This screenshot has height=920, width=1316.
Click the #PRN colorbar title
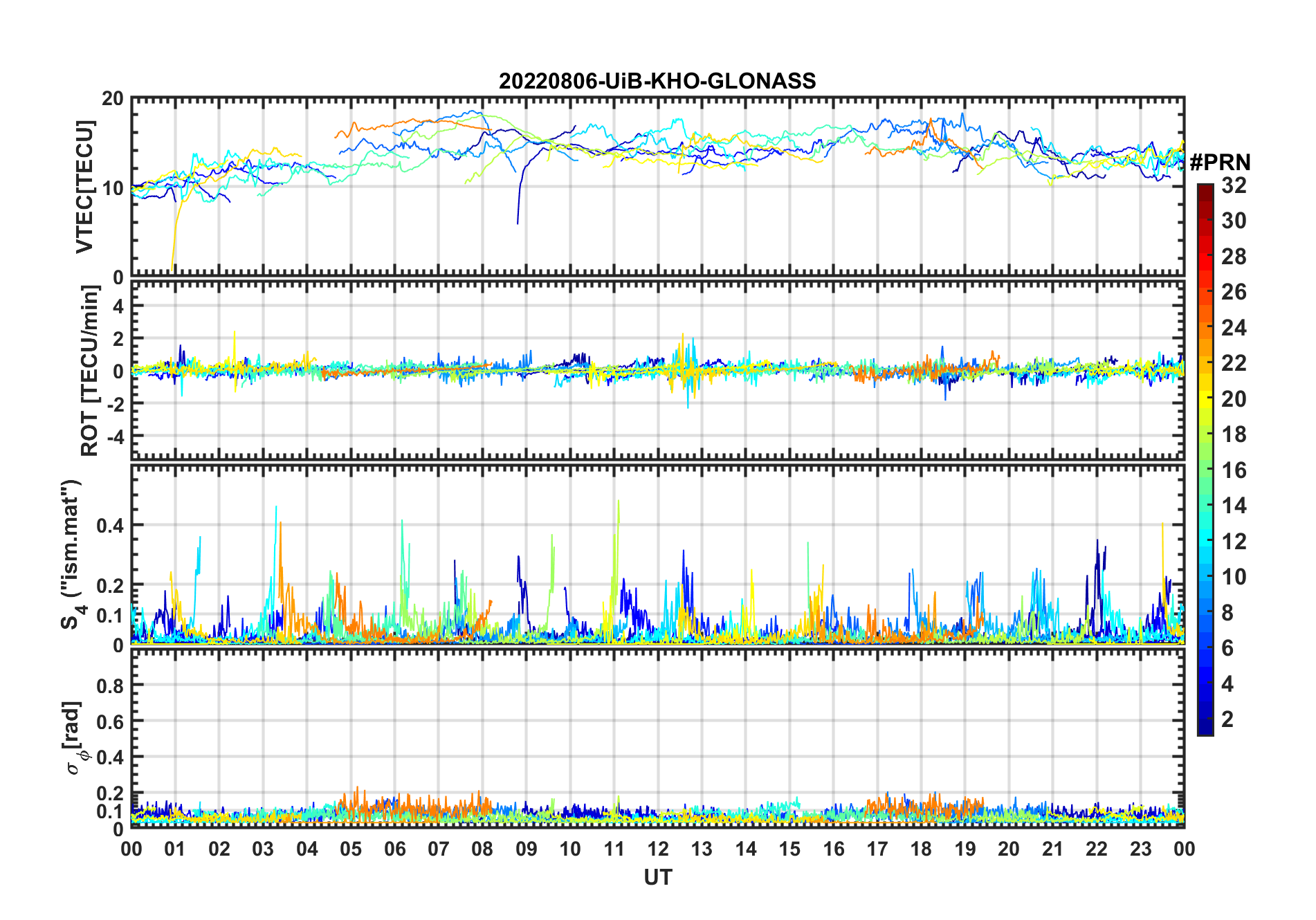(1220, 163)
